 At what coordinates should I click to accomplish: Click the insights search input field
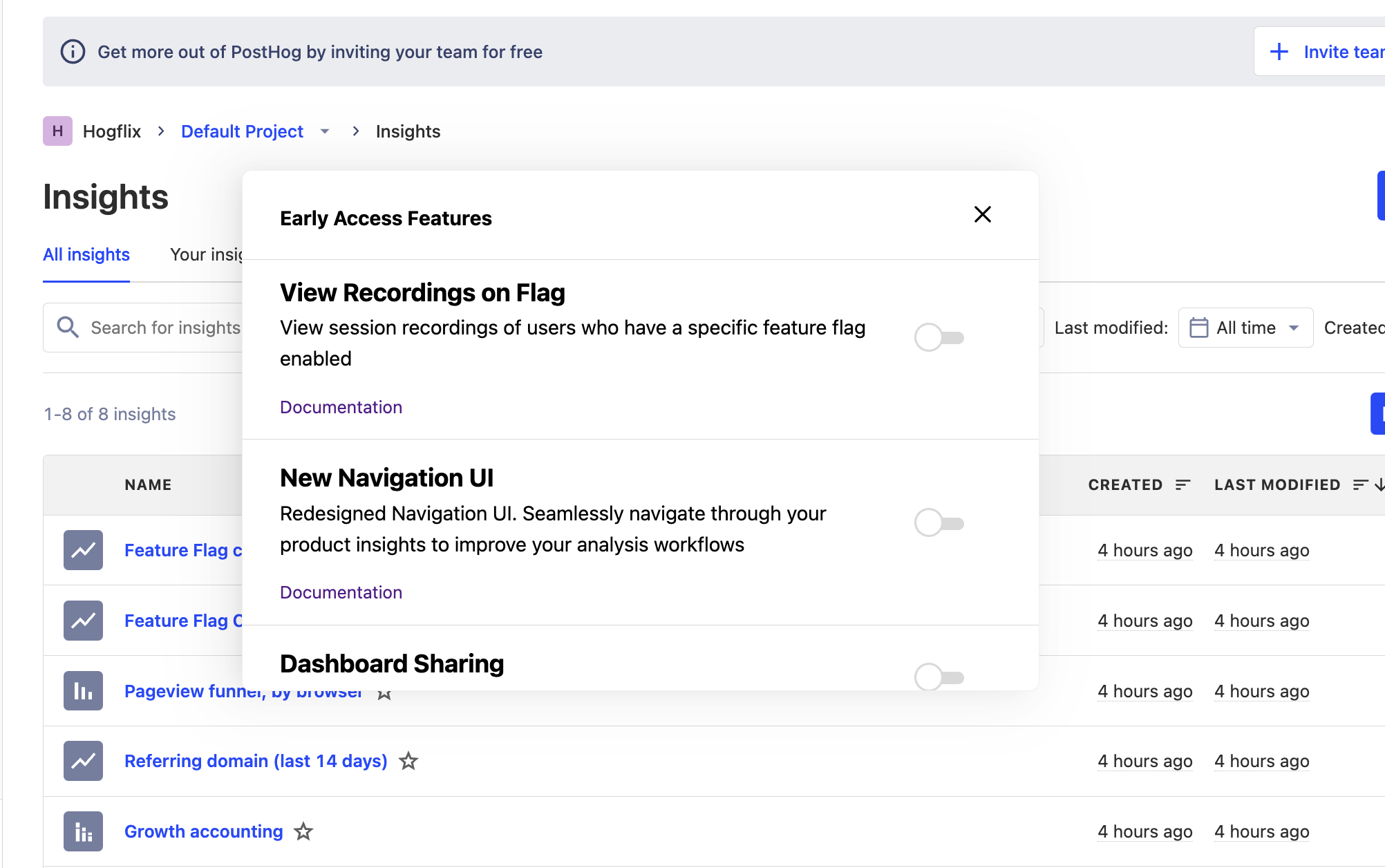pyautogui.click(x=166, y=327)
